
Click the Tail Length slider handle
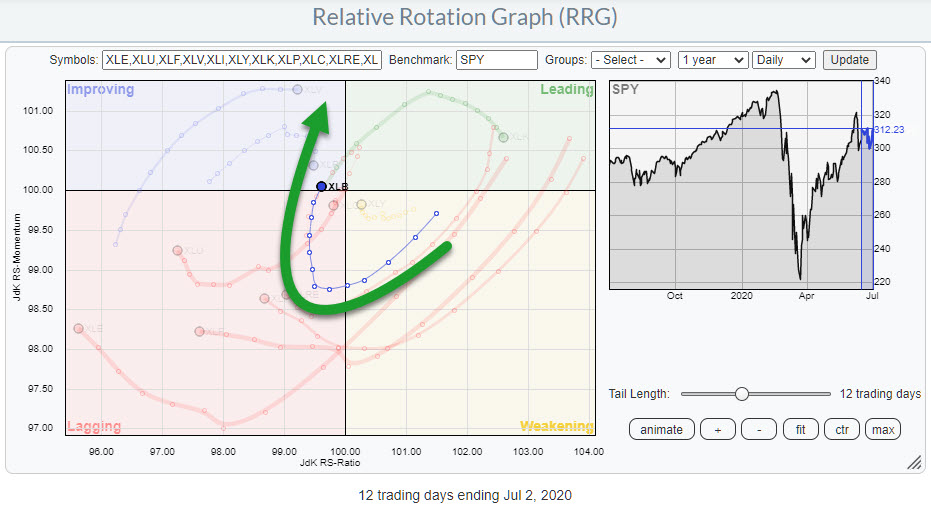(x=742, y=394)
